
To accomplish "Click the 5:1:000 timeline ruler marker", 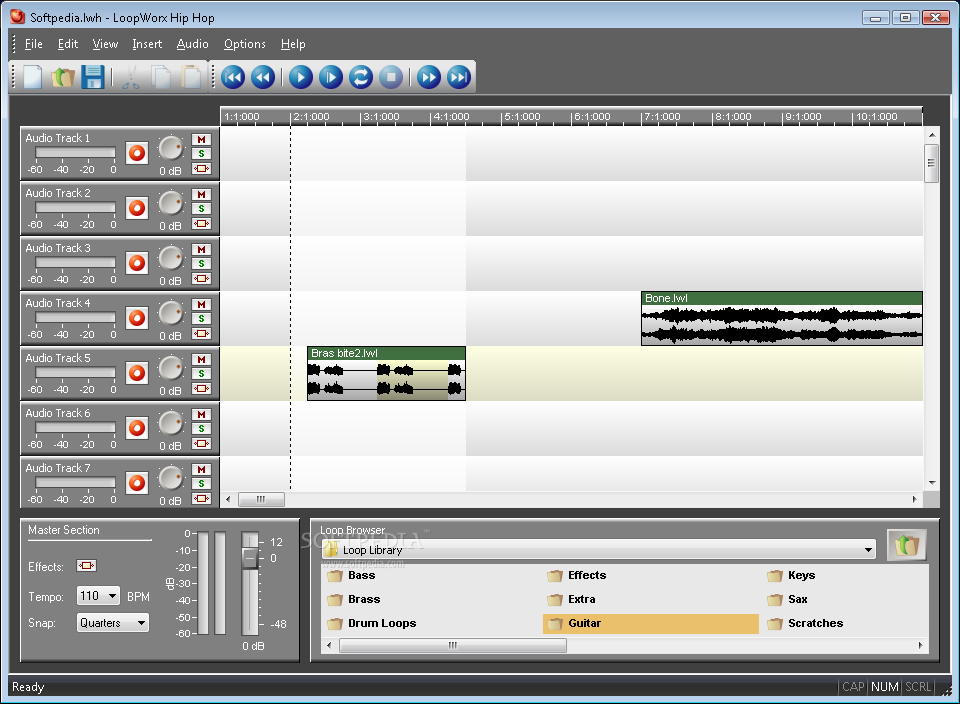I will point(522,116).
